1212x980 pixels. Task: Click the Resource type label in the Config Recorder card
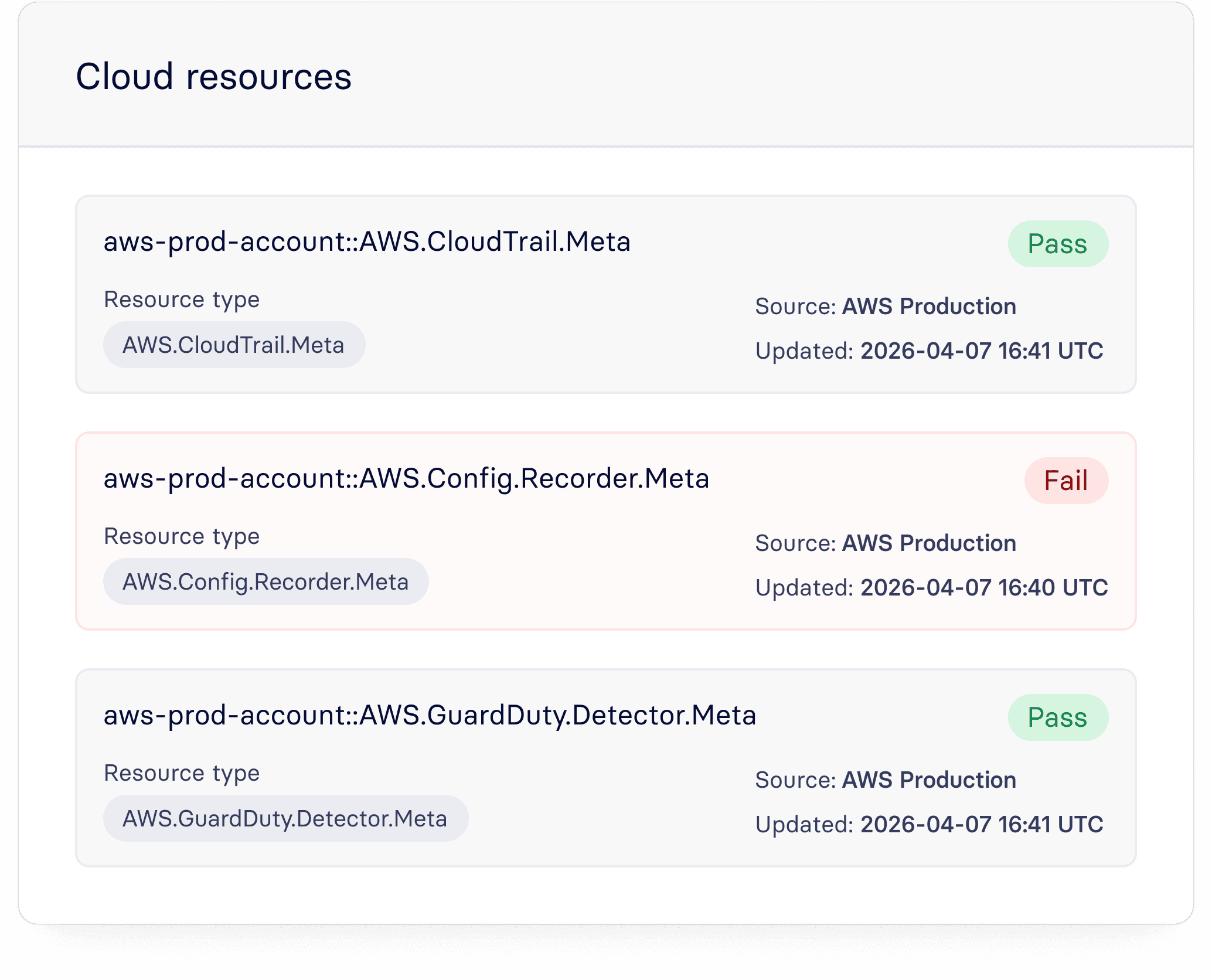coord(182,536)
